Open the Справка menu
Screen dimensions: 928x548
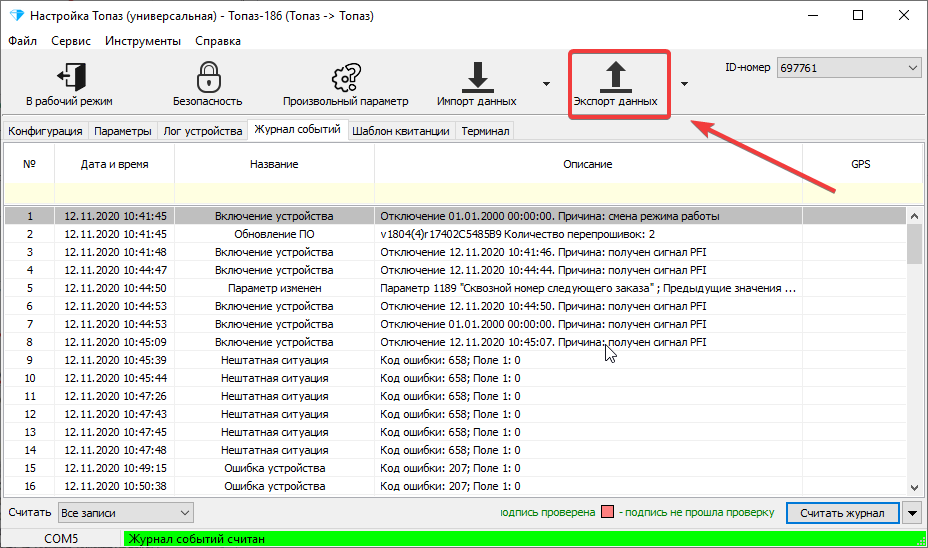click(x=218, y=41)
